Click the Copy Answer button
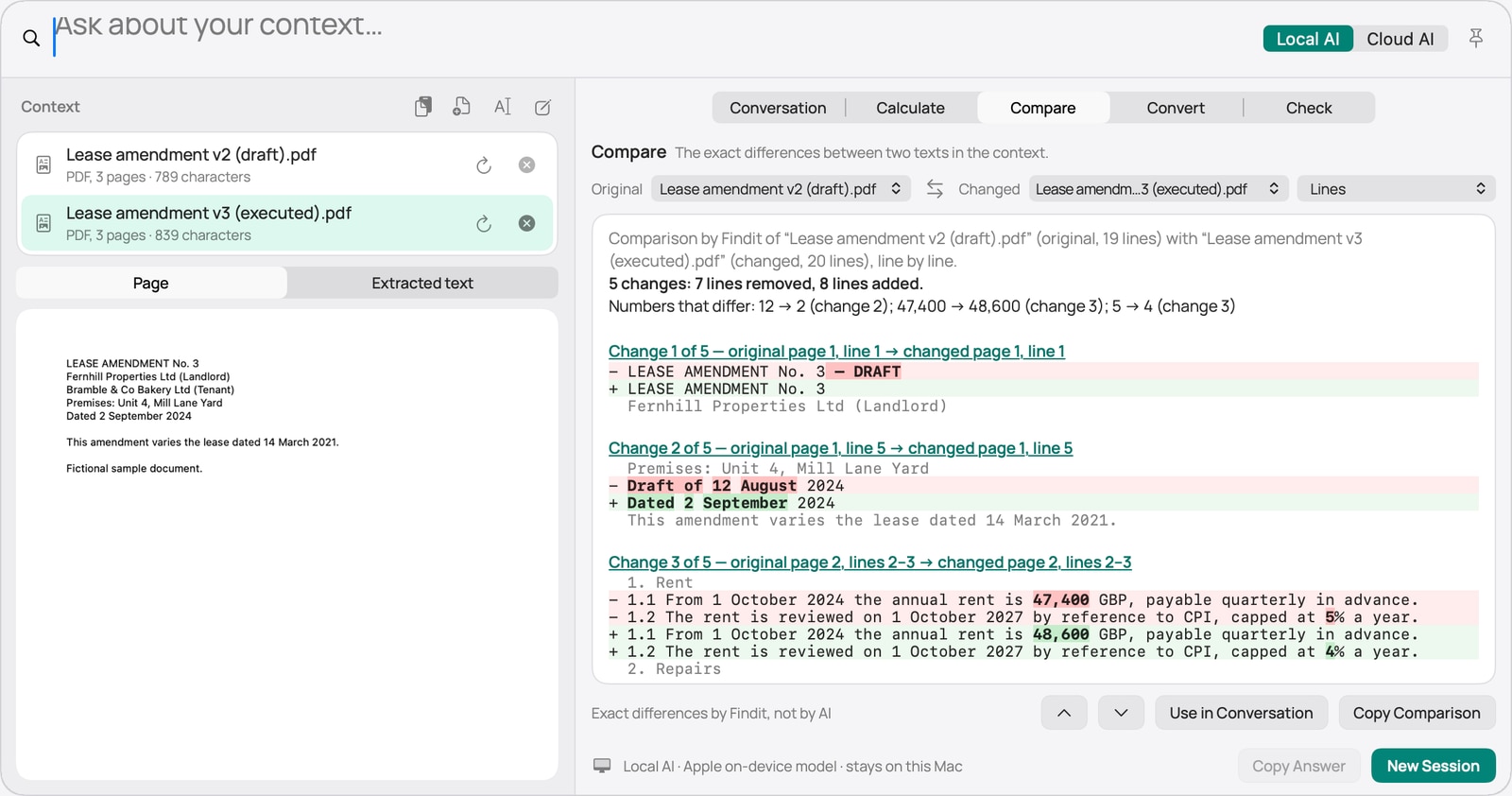The height and width of the screenshot is (796, 1512). (1298, 766)
